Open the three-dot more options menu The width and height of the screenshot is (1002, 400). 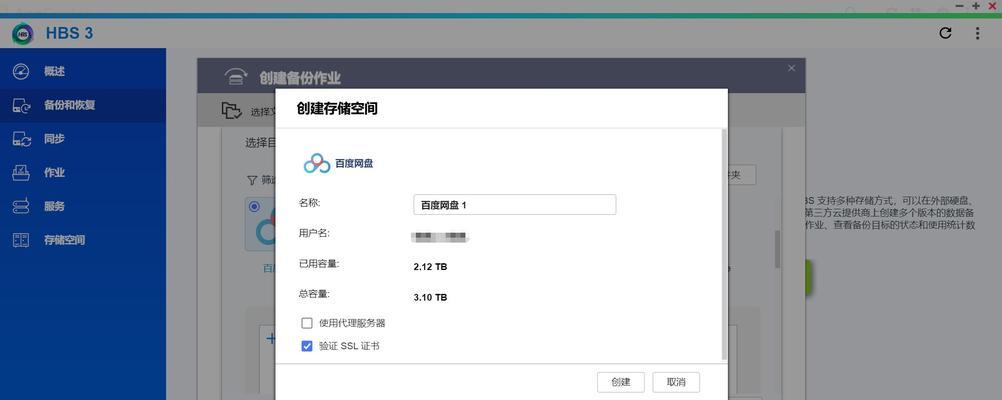(977, 33)
